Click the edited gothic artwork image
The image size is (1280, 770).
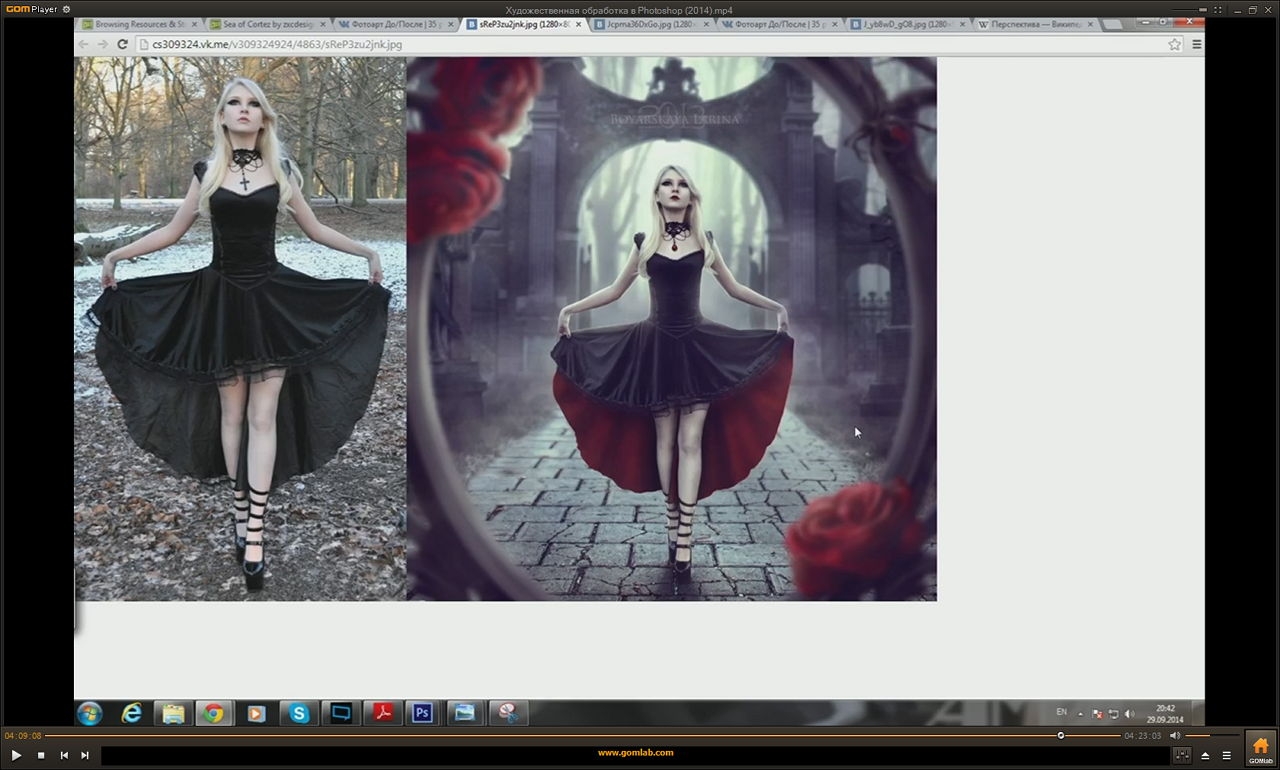[672, 329]
